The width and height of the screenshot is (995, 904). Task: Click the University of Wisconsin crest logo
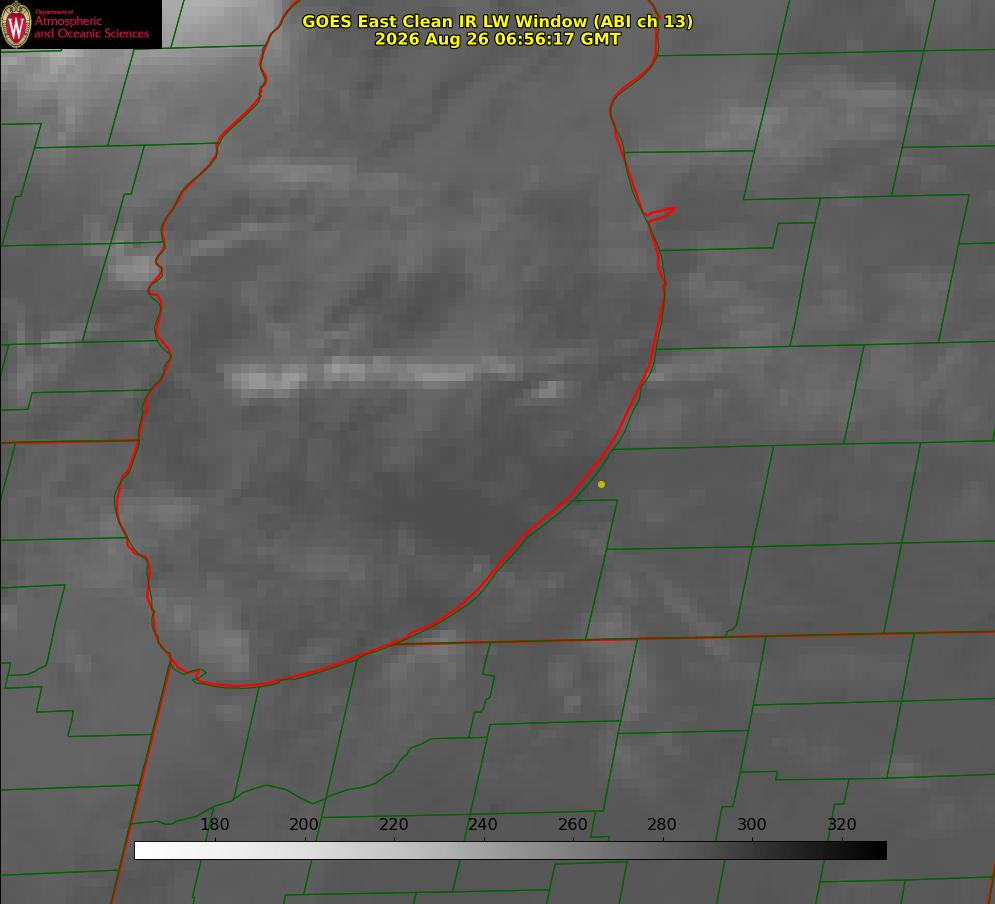tap(16, 24)
